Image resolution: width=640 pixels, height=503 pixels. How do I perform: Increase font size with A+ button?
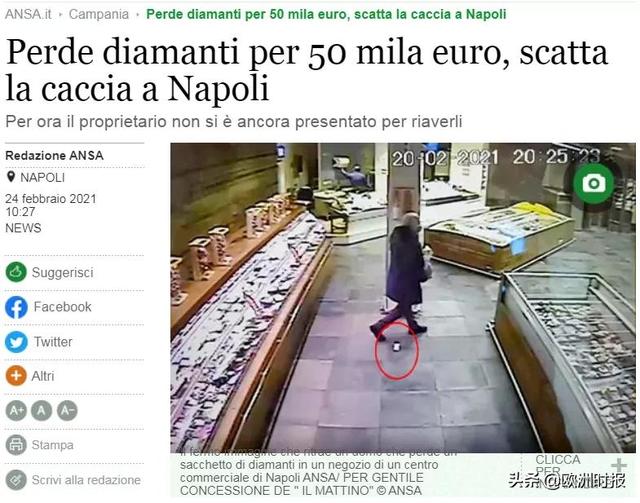pos(16,410)
